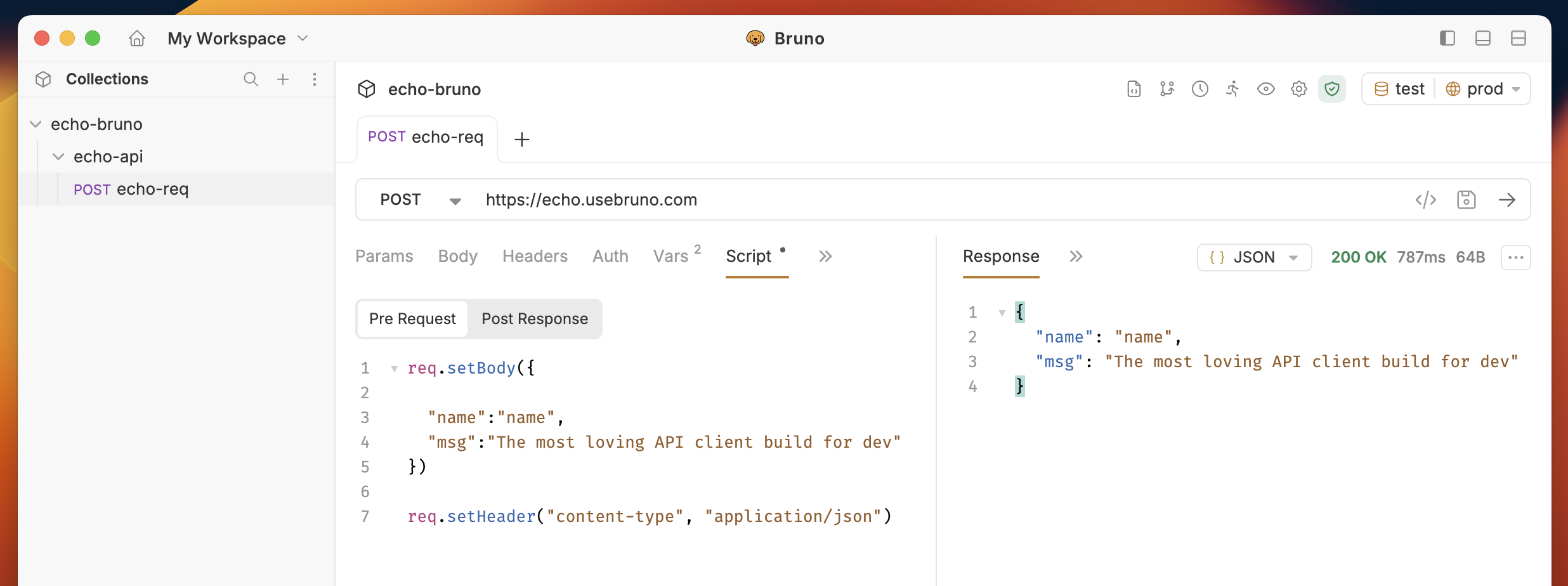Select the test environment button
This screenshot has width=1568, height=586.
pyautogui.click(x=1399, y=89)
